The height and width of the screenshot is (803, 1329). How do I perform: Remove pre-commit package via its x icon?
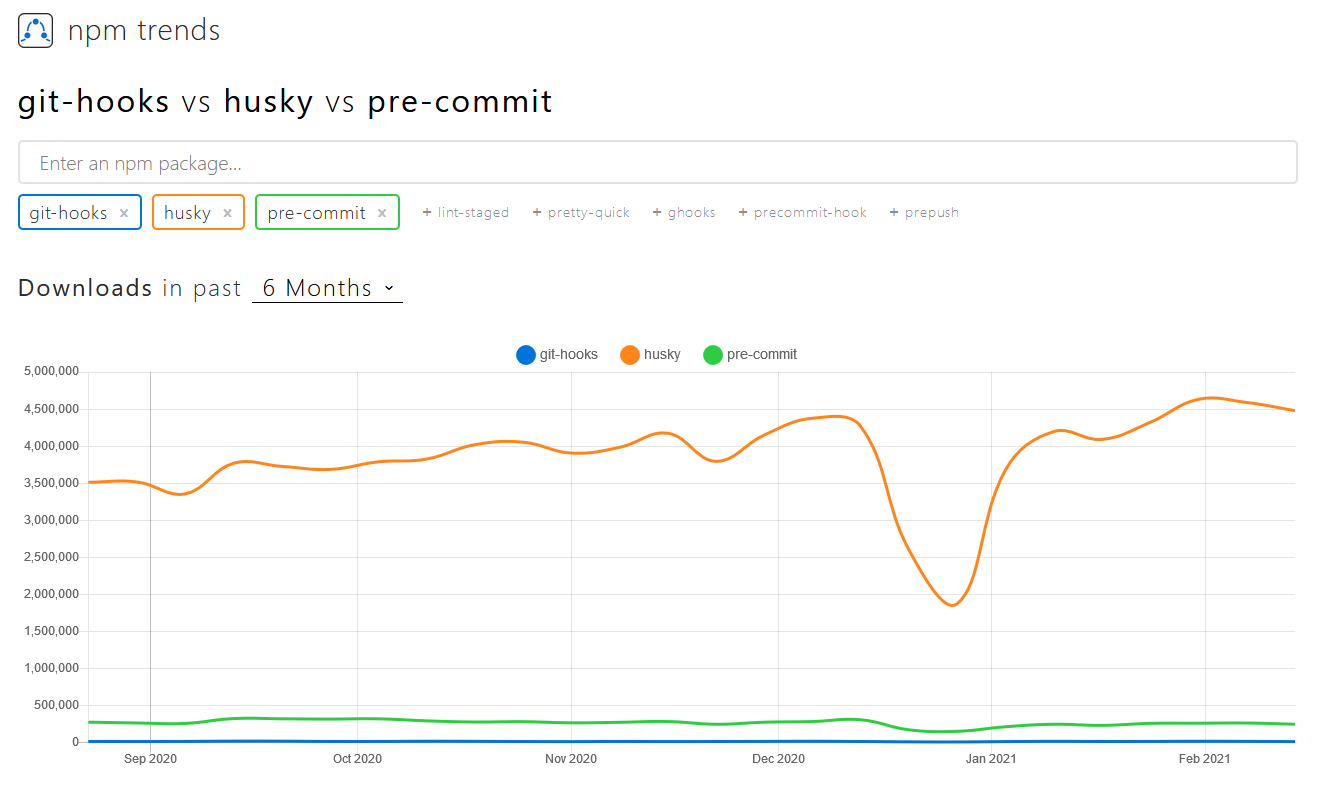(382, 213)
